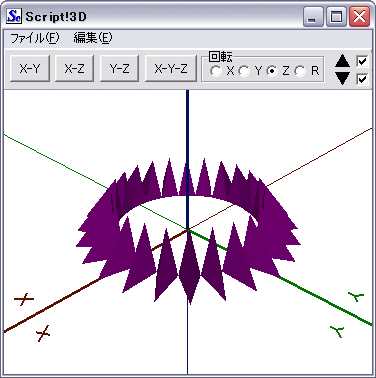Click the purple spiked ring model
This screenshot has height=378, width=376.
[x=189, y=231]
